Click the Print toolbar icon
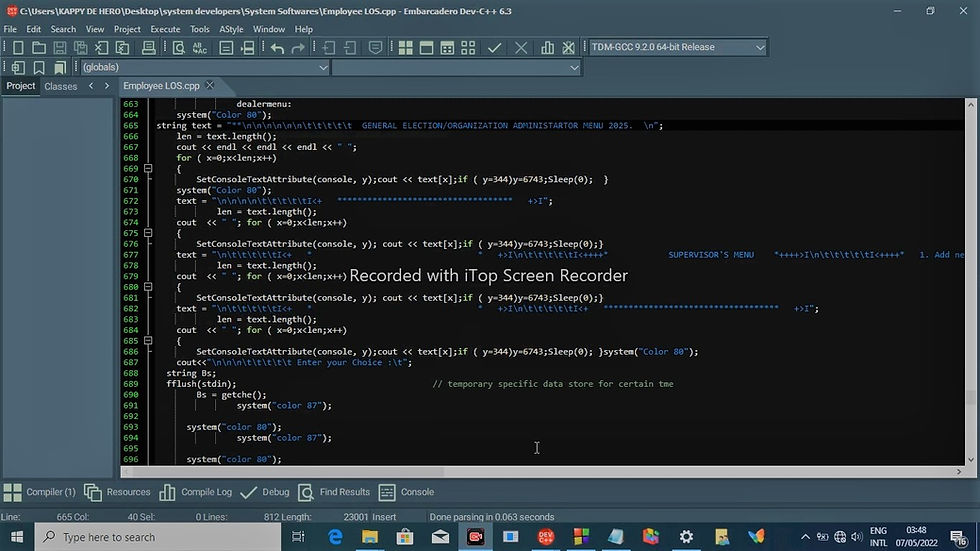The image size is (980, 551). [148, 47]
